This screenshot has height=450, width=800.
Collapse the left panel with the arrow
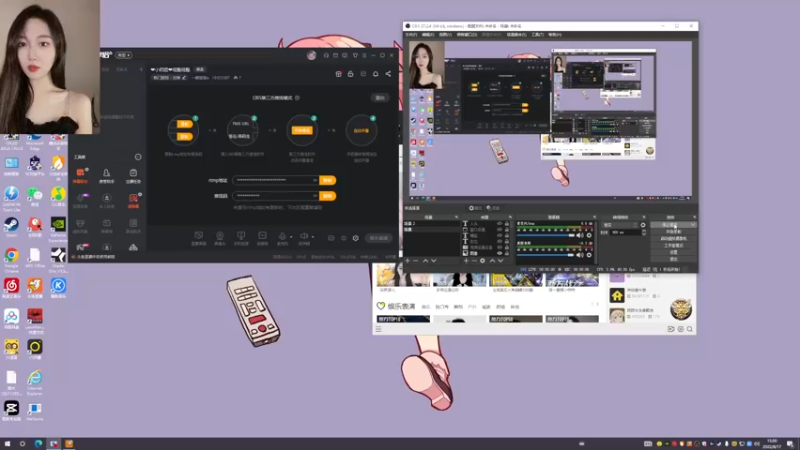tap(141, 69)
